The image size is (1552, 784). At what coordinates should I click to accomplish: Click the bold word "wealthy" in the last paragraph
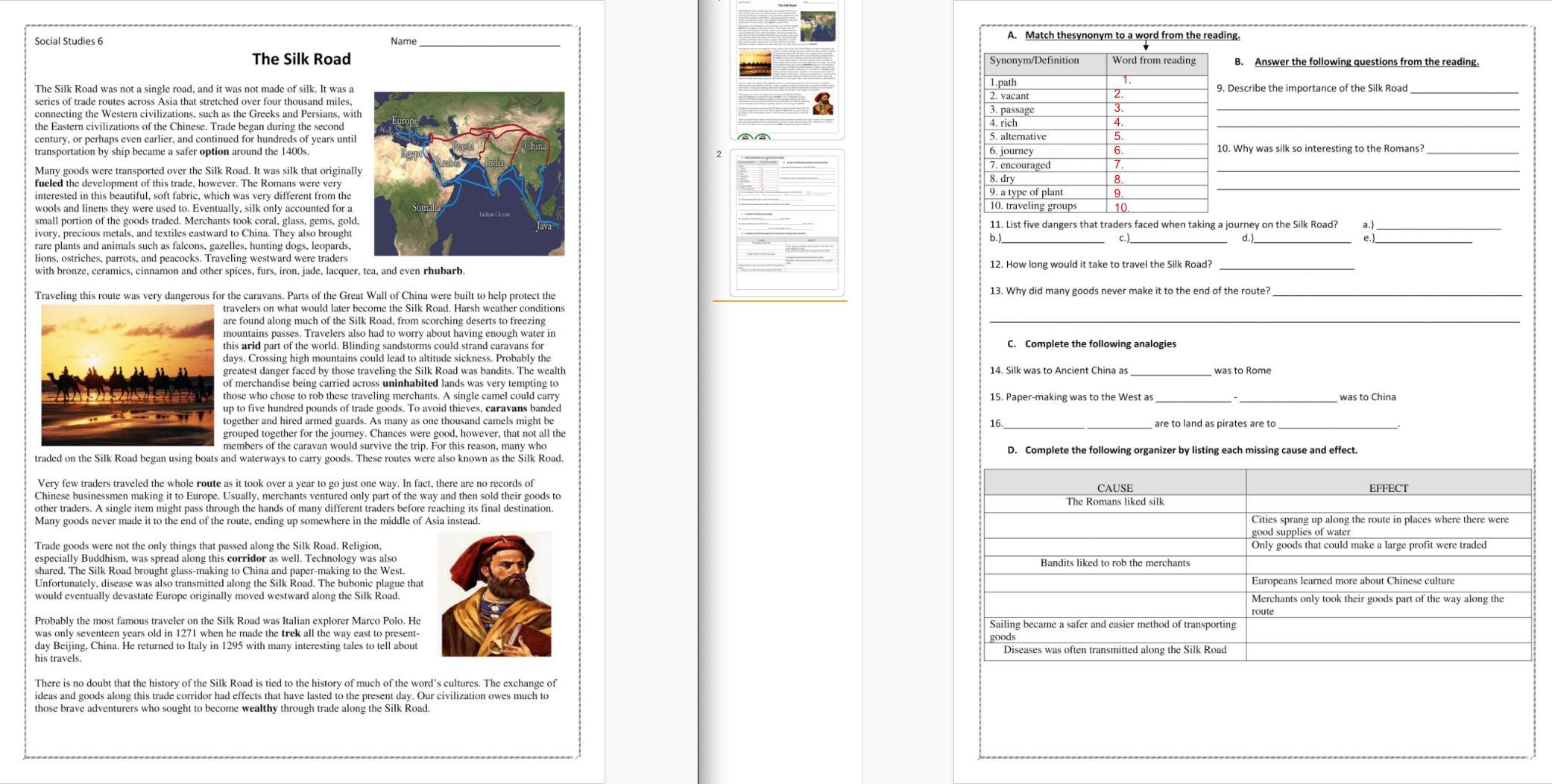[259, 709]
